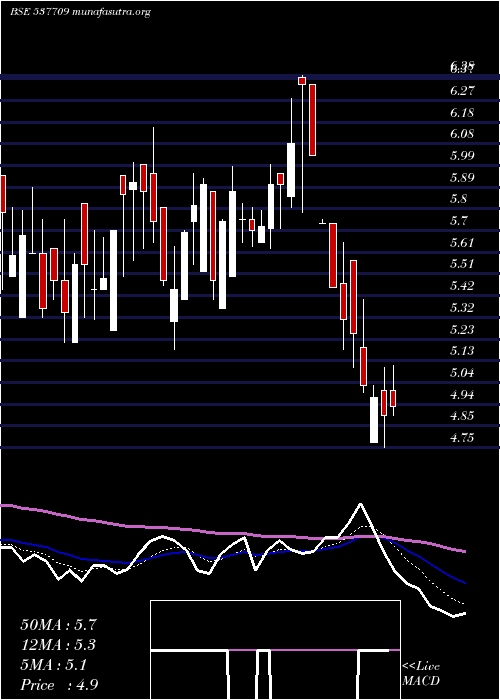Click the 6.27 price axis label
The image size is (500, 700).
click(462, 91)
